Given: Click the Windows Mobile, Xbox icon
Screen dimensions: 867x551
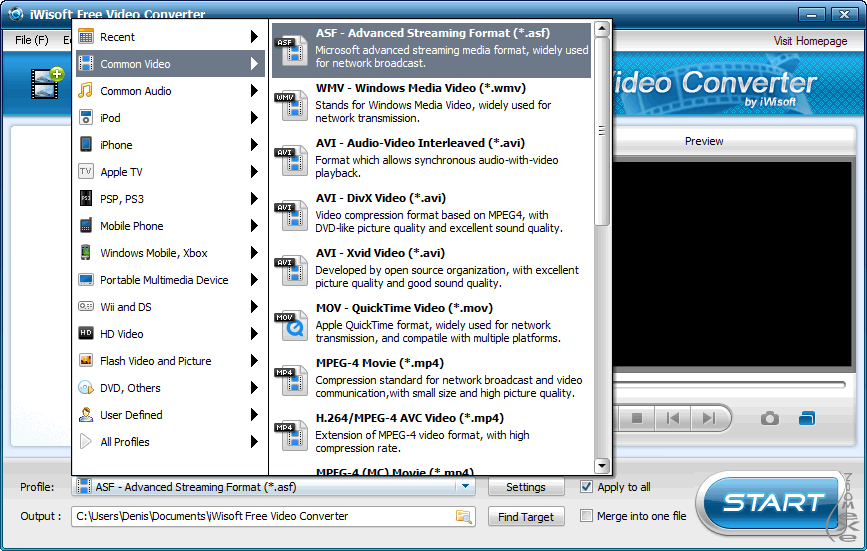Looking at the screenshot, I should coord(86,253).
